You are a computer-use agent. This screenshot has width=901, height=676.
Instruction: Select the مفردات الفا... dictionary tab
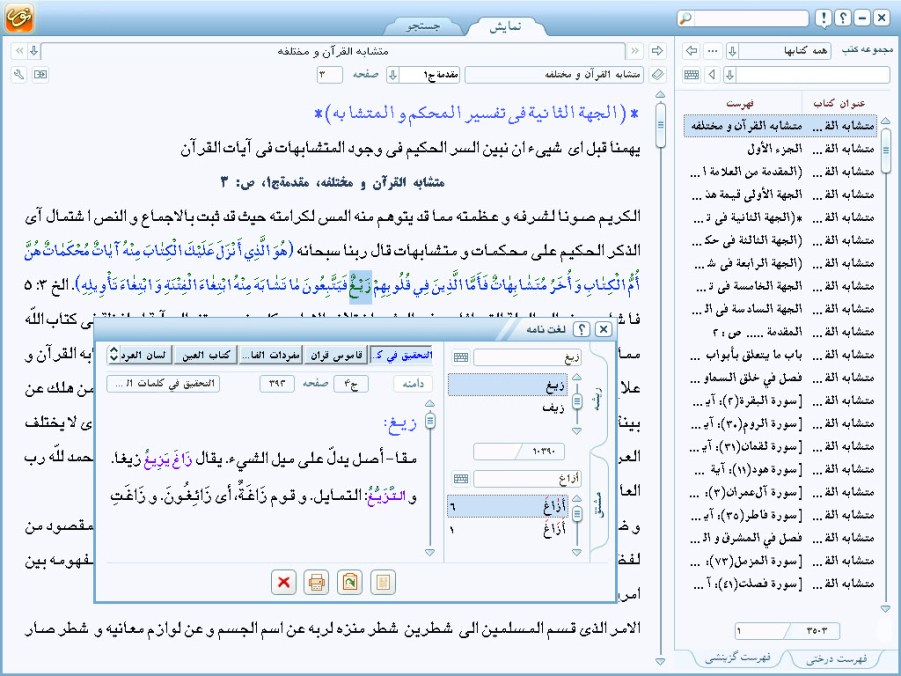coord(271,356)
